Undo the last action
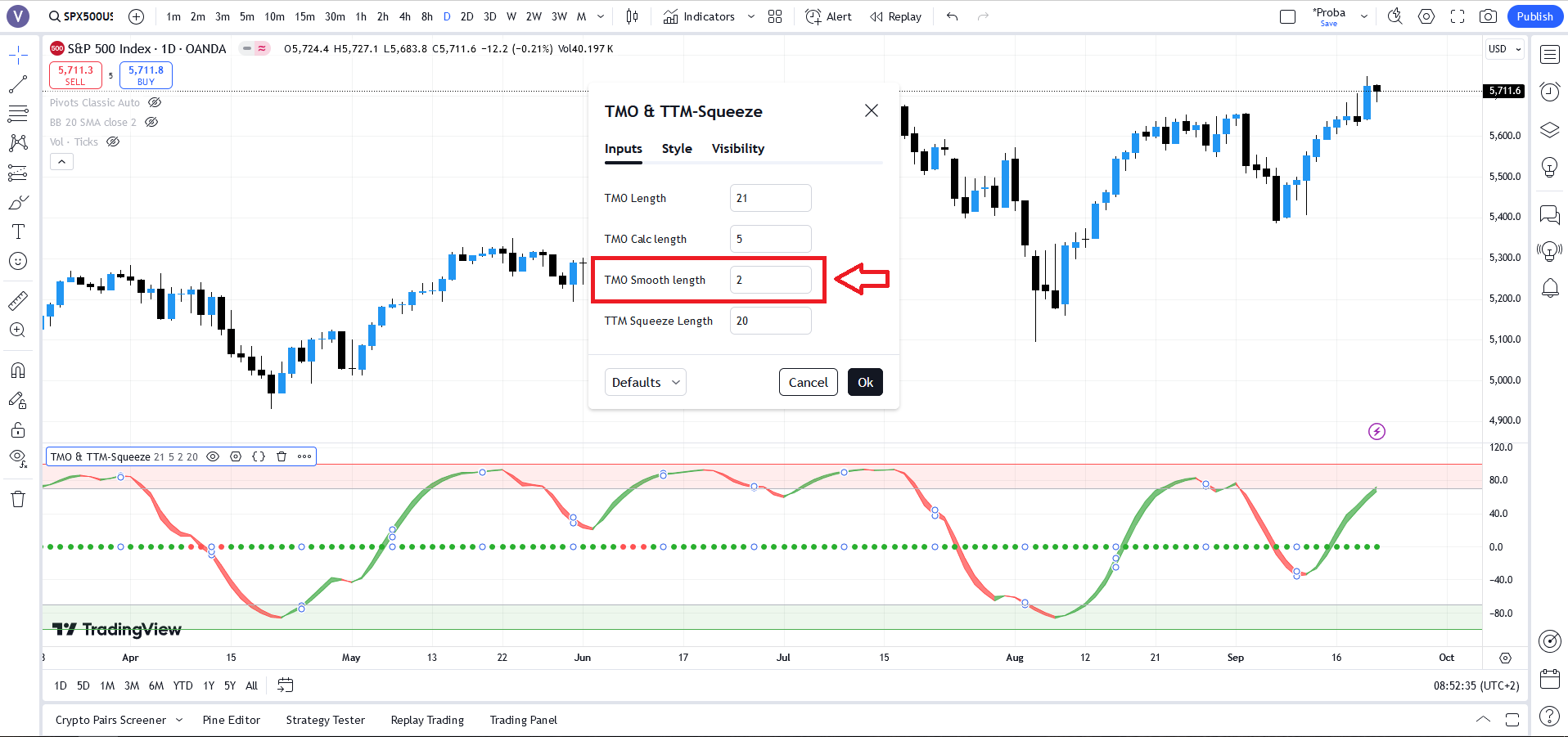 [952, 16]
